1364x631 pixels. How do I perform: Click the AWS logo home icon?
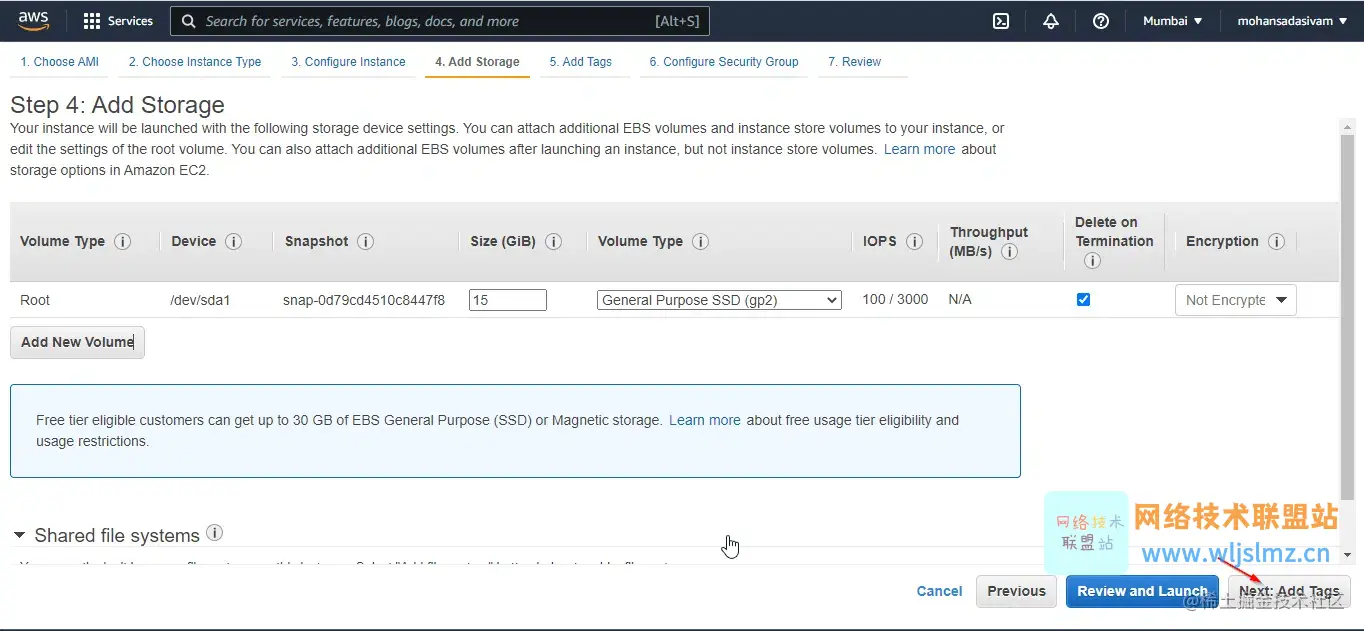tap(33, 20)
